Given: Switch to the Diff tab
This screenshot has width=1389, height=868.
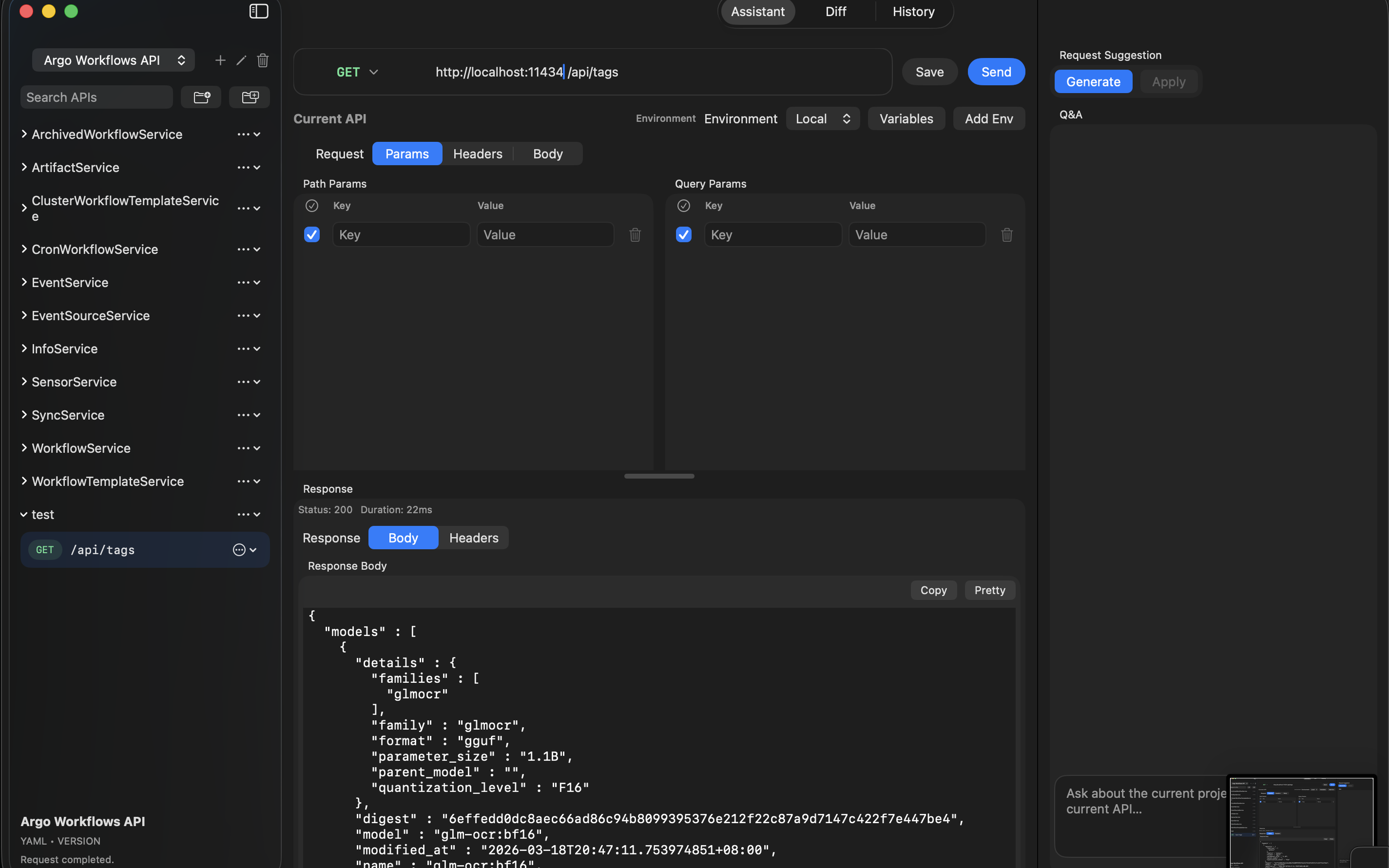Looking at the screenshot, I should coord(835,11).
